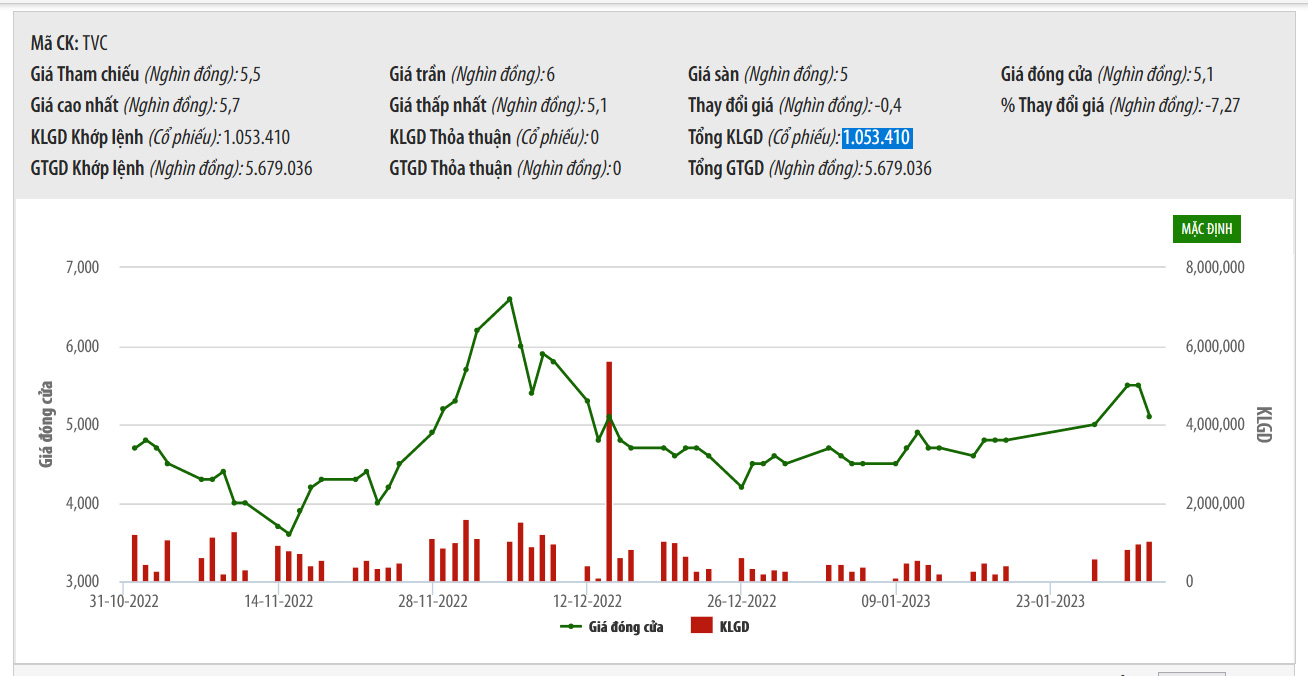Toggle the KLGD series via legend label

coord(734,627)
